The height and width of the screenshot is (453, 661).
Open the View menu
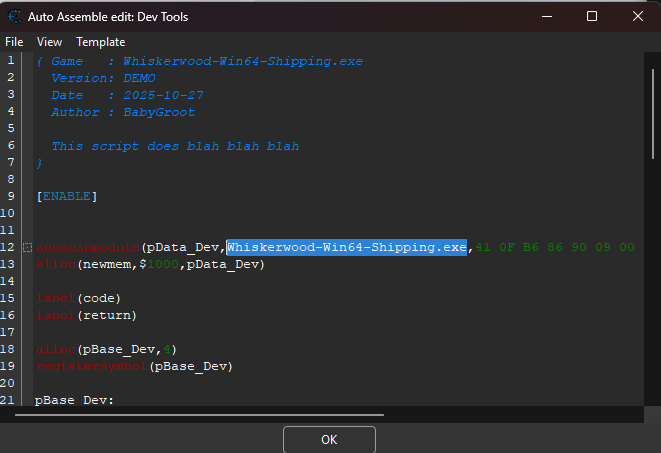[x=49, y=42]
